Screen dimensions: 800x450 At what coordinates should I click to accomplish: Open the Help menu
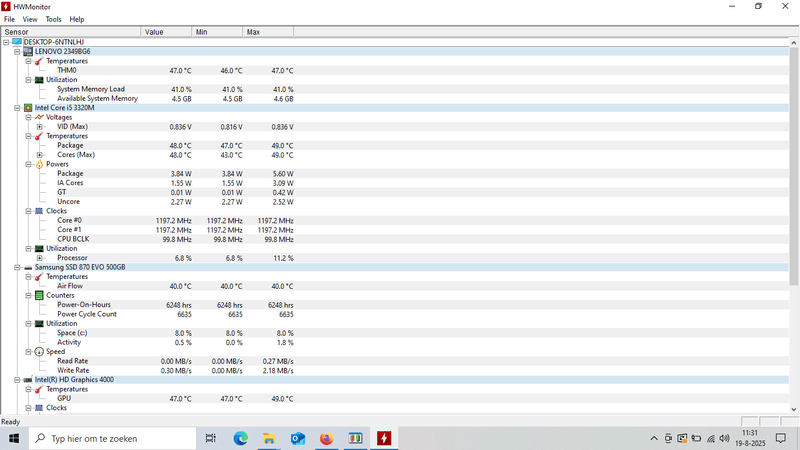77,19
